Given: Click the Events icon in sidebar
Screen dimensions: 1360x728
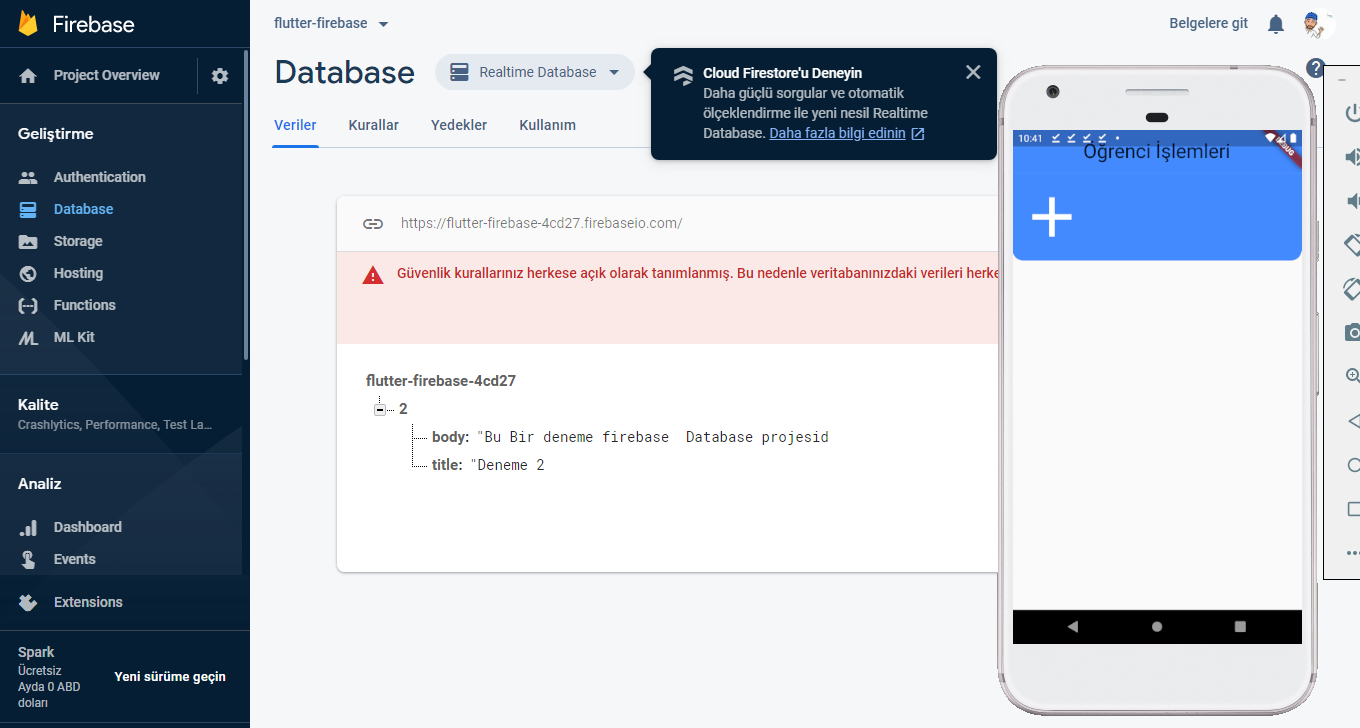Looking at the screenshot, I should 28,559.
